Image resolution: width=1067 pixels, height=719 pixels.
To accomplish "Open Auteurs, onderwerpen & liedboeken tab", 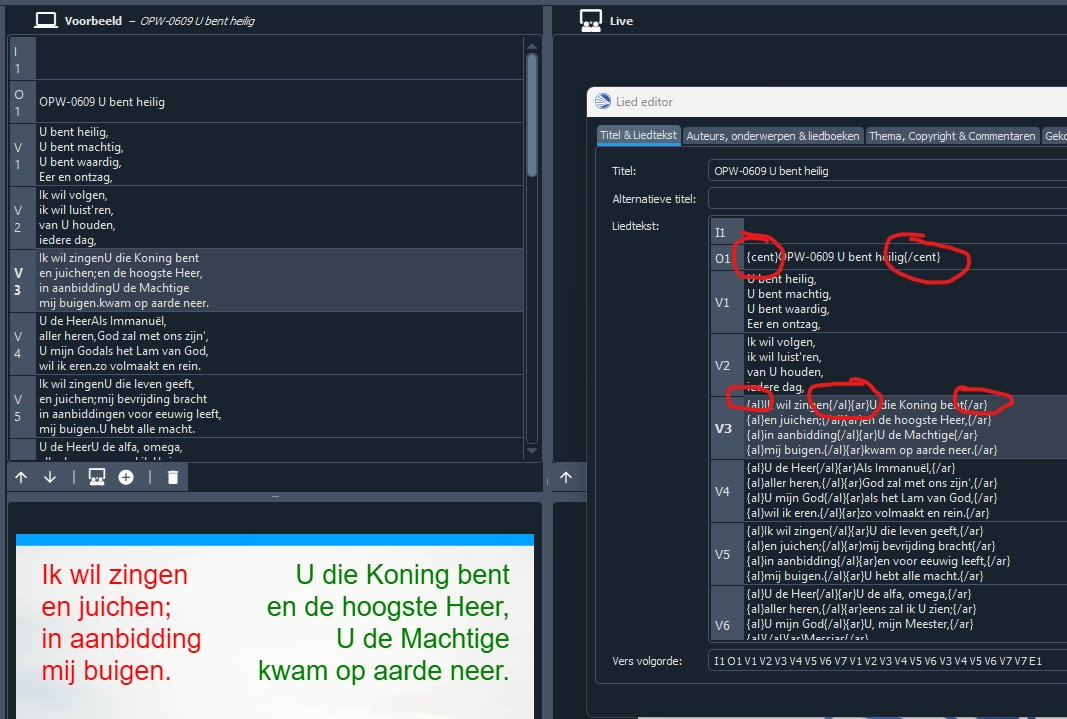I will [772, 136].
